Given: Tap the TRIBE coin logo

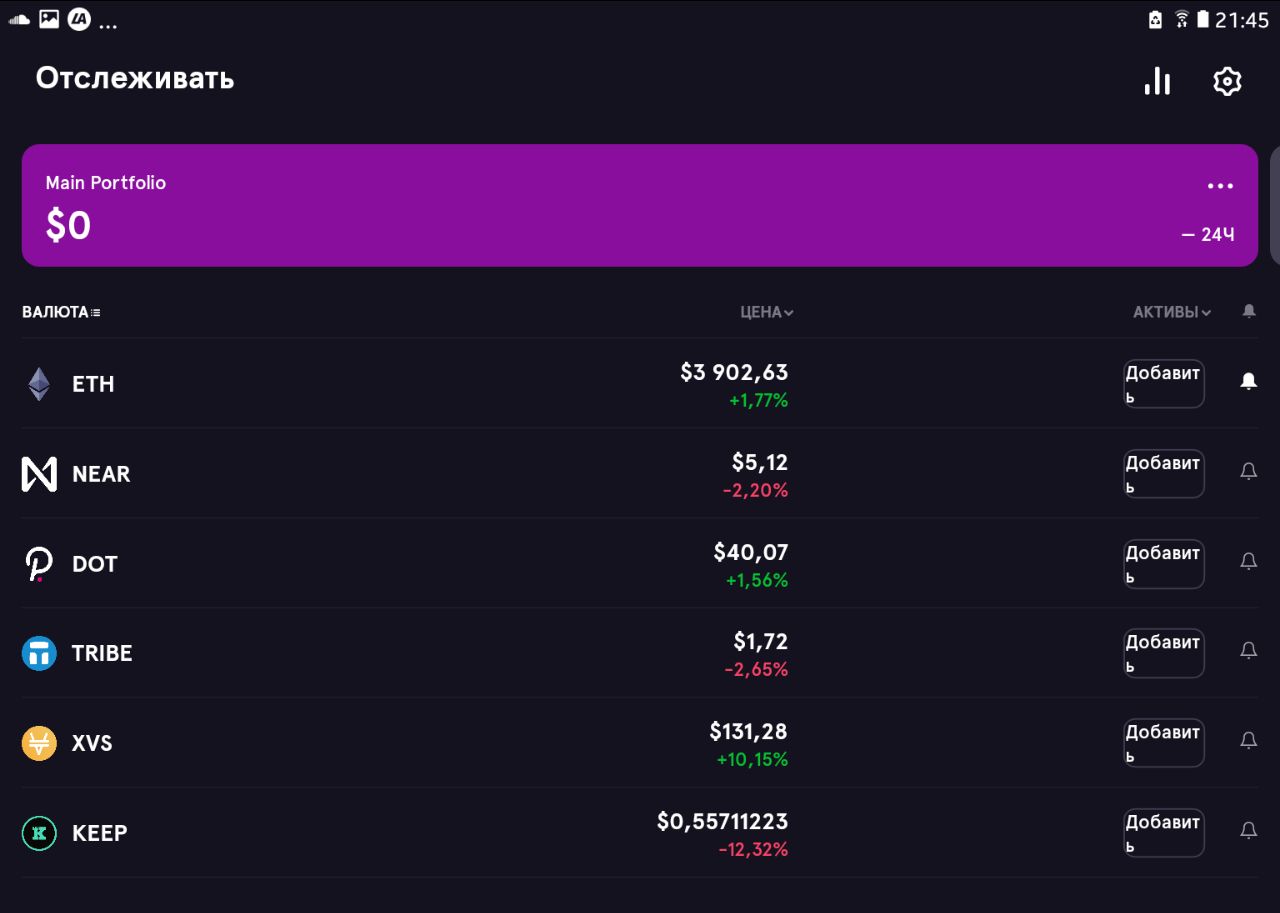Looking at the screenshot, I should 39,653.
